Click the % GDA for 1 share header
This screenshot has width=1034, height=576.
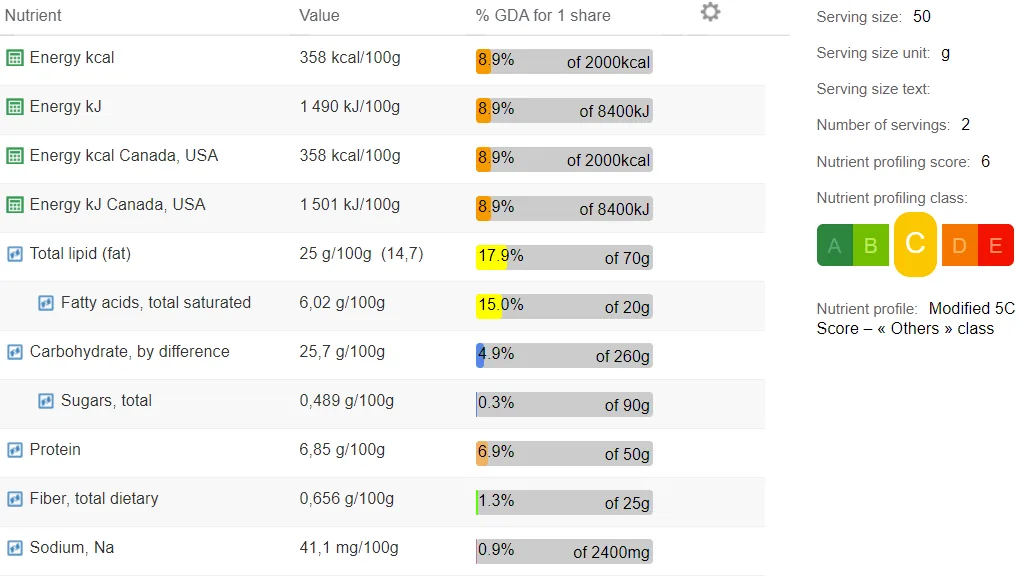543,15
